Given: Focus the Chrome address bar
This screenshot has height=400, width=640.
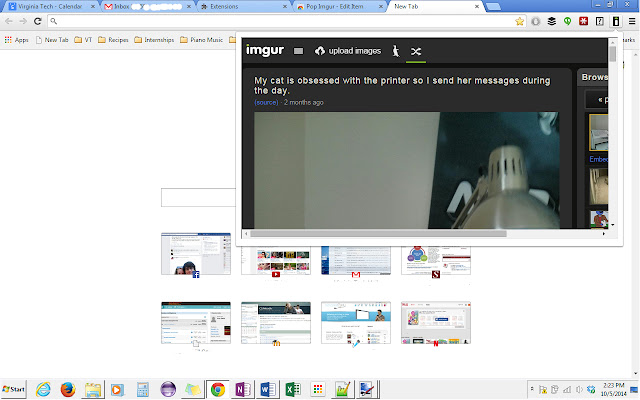Looking at the screenshot, I should click(x=286, y=21).
